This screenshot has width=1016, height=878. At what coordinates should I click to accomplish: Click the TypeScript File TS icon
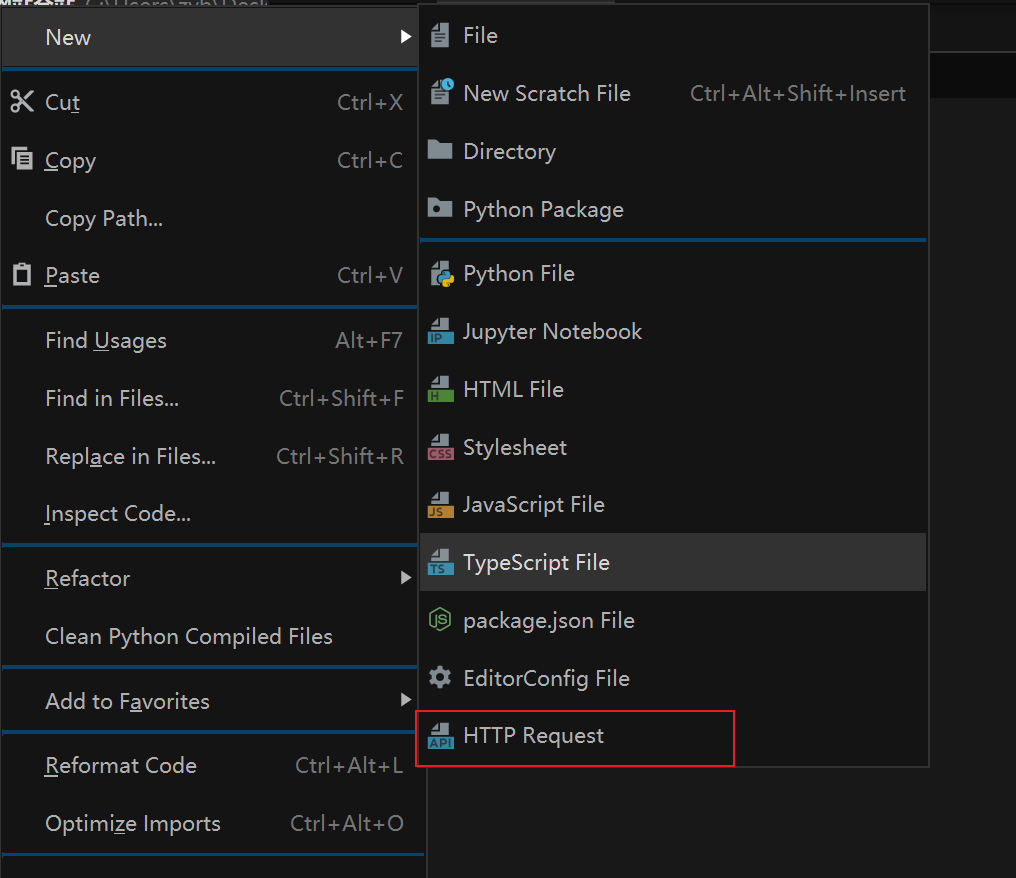441,562
